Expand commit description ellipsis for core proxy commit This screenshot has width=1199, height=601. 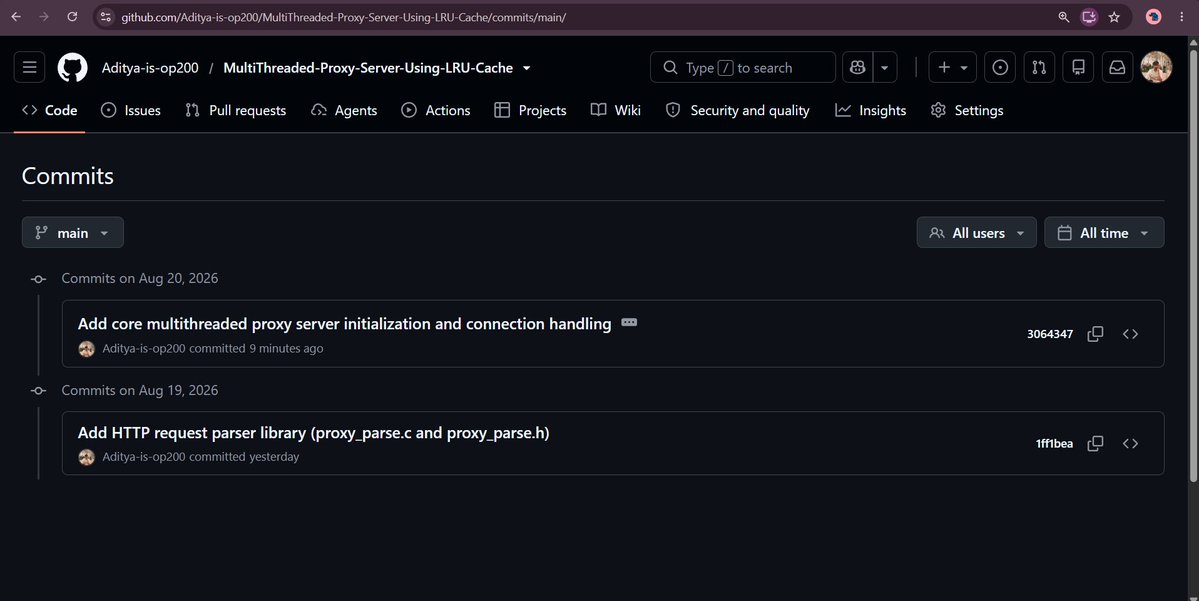coord(629,323)
